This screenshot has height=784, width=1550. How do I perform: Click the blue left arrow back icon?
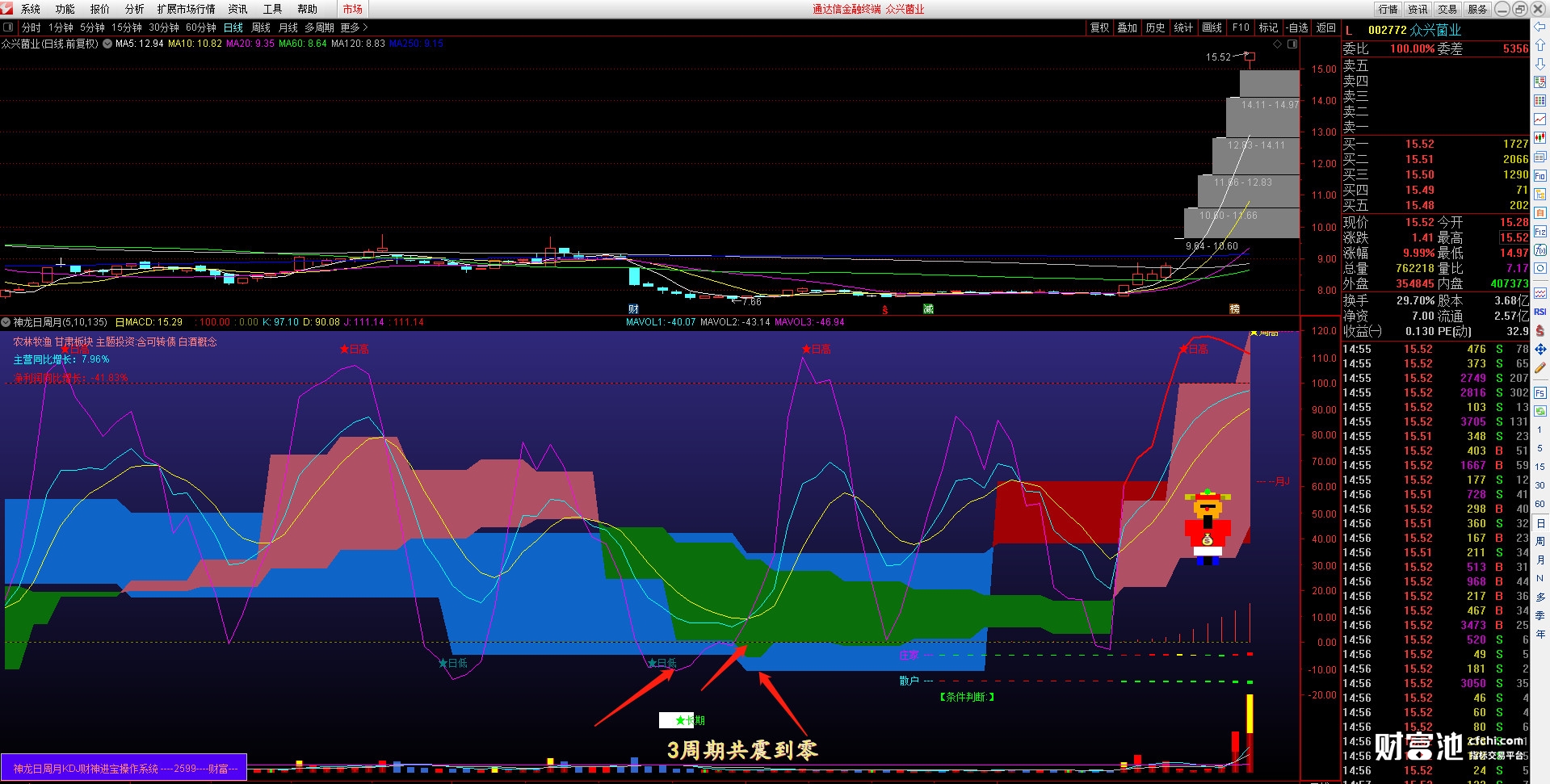pyautogui.click(x=1539, y=27)
